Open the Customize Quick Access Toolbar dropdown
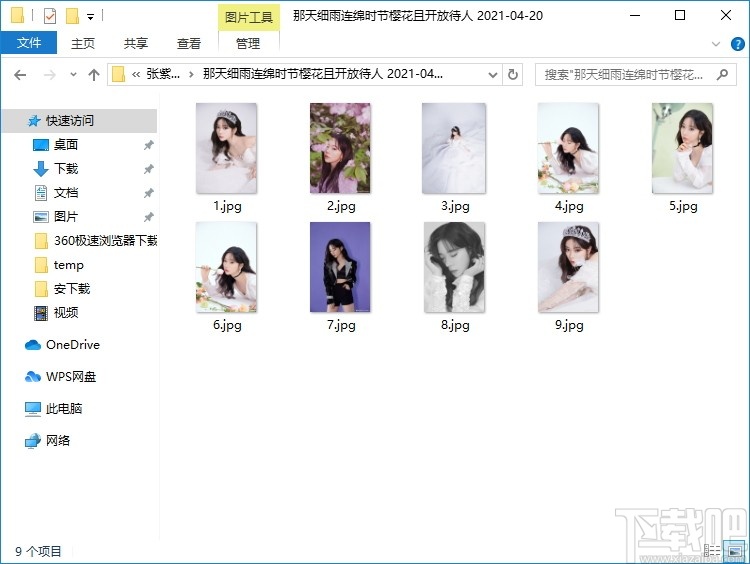This screenshot has height=564, width=750. [x=90, y=17]
